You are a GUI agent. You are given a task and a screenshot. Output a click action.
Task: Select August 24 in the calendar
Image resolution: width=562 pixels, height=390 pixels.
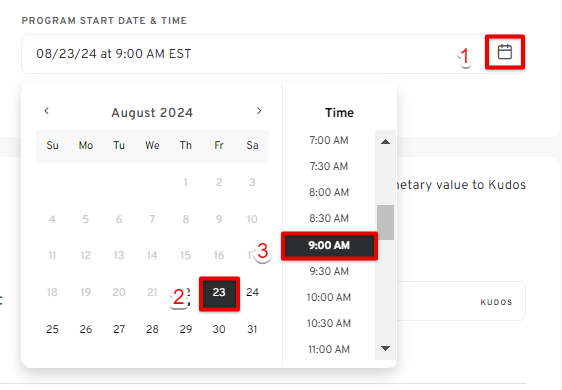(252, 292)
